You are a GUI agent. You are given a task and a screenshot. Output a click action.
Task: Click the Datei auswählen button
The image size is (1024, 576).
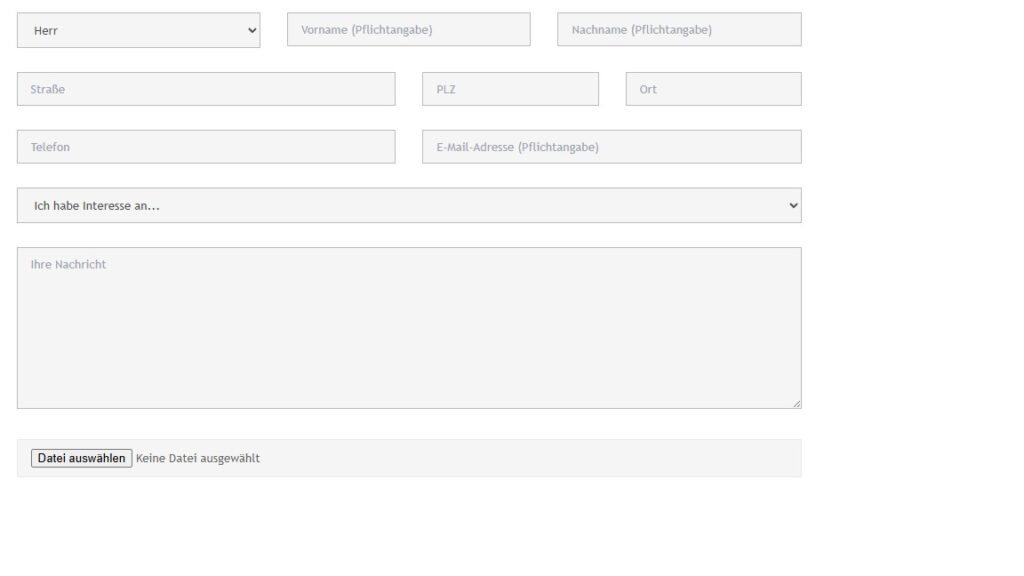(x=82, y=458)
